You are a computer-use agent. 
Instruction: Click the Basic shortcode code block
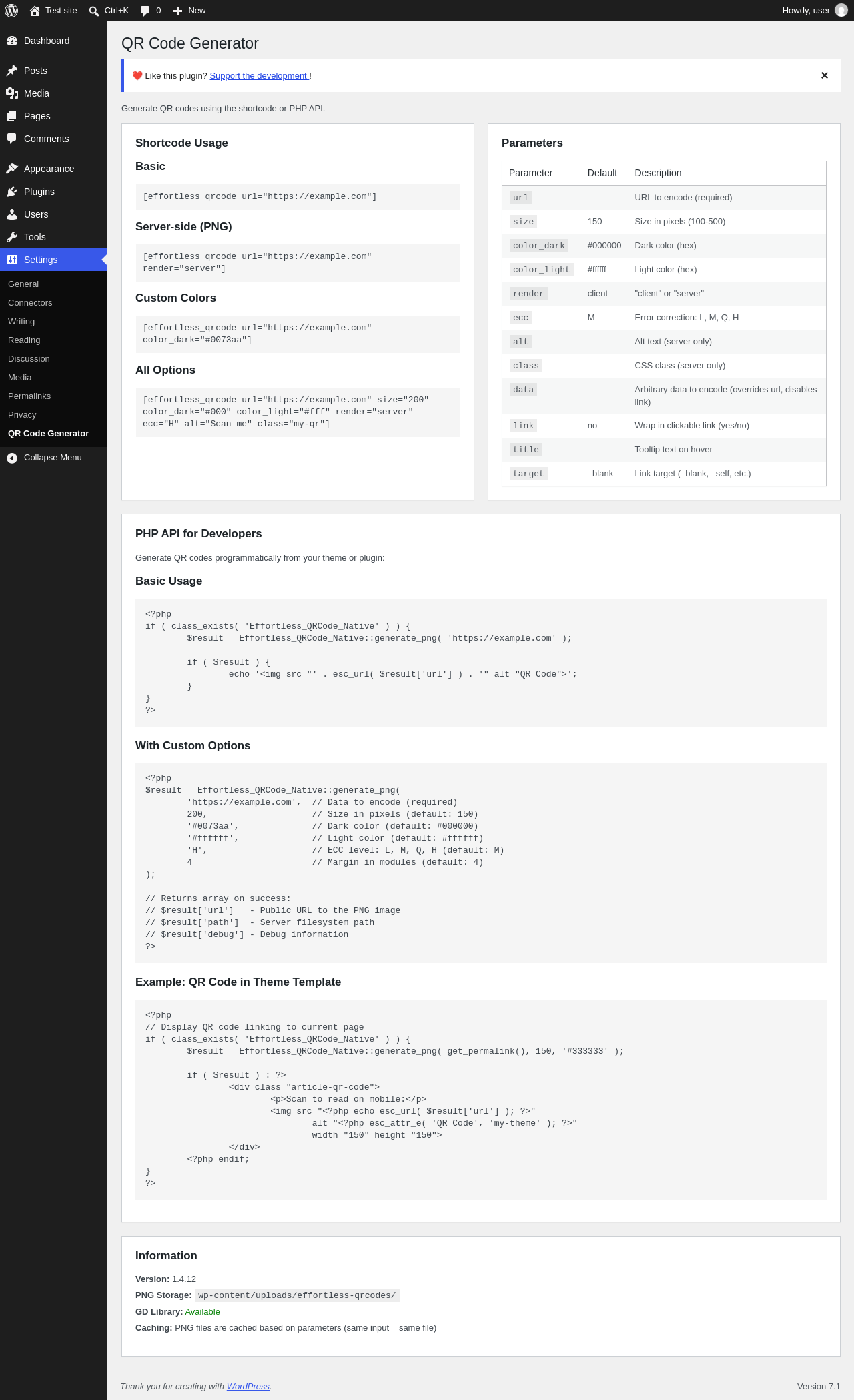tap(298, 197)
